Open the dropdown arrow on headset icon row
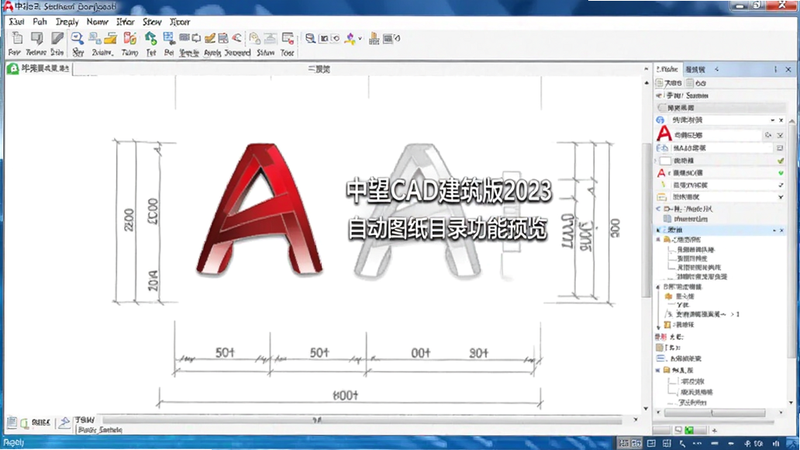The image size is (800, 450). (x=772, y=120)
